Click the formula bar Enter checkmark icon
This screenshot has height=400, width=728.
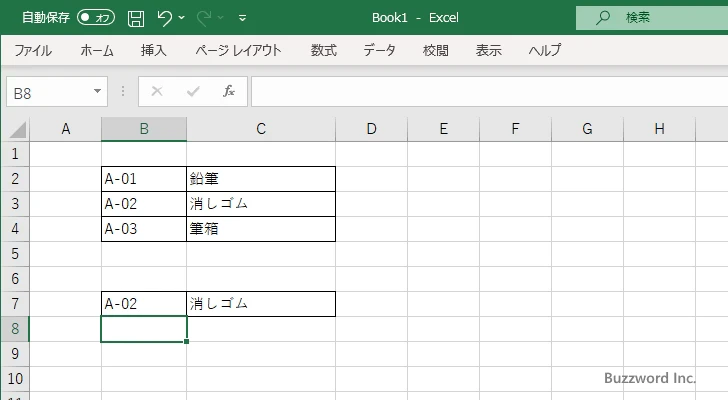193,91
